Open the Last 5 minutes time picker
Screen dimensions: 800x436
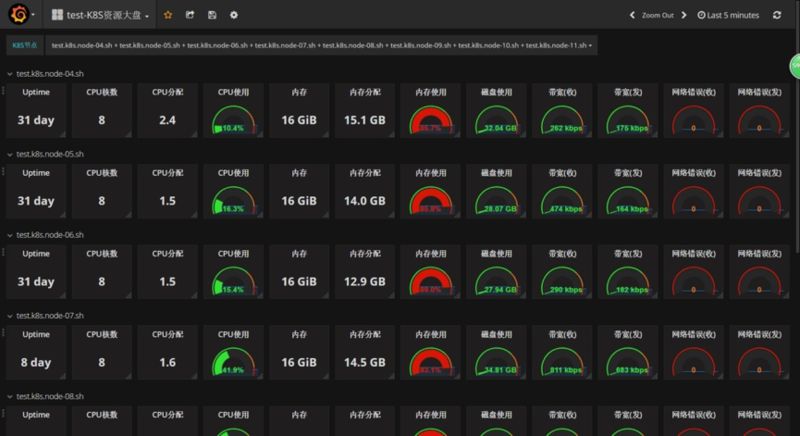(x=728, y=15)
